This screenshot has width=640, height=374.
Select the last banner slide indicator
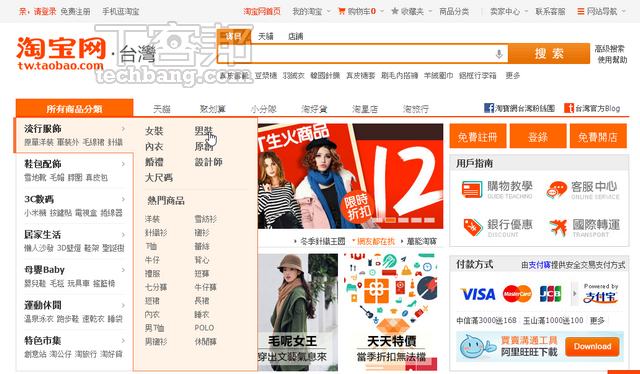[429, 220]
